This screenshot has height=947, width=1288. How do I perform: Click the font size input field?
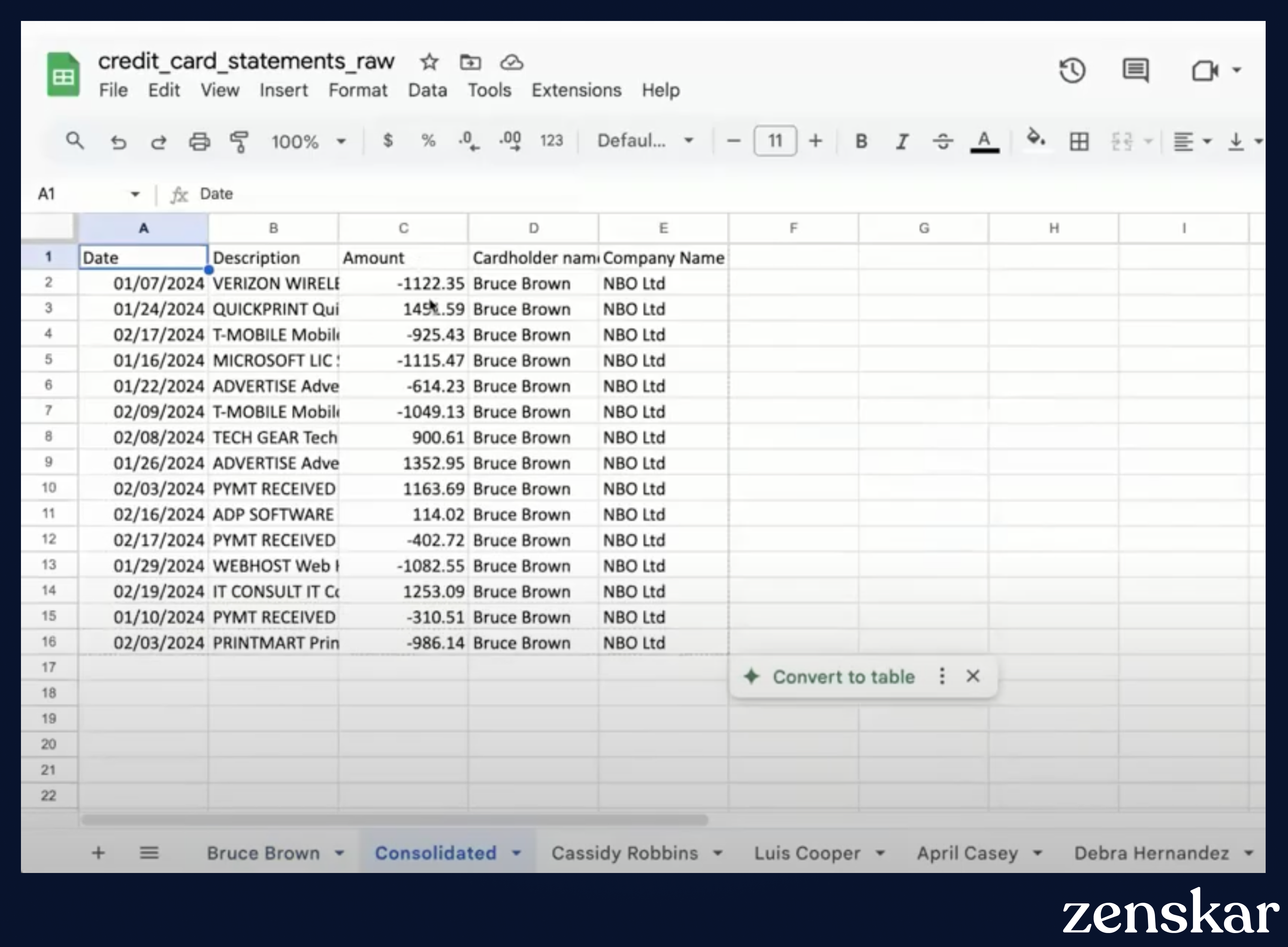[x=775, y=141]
